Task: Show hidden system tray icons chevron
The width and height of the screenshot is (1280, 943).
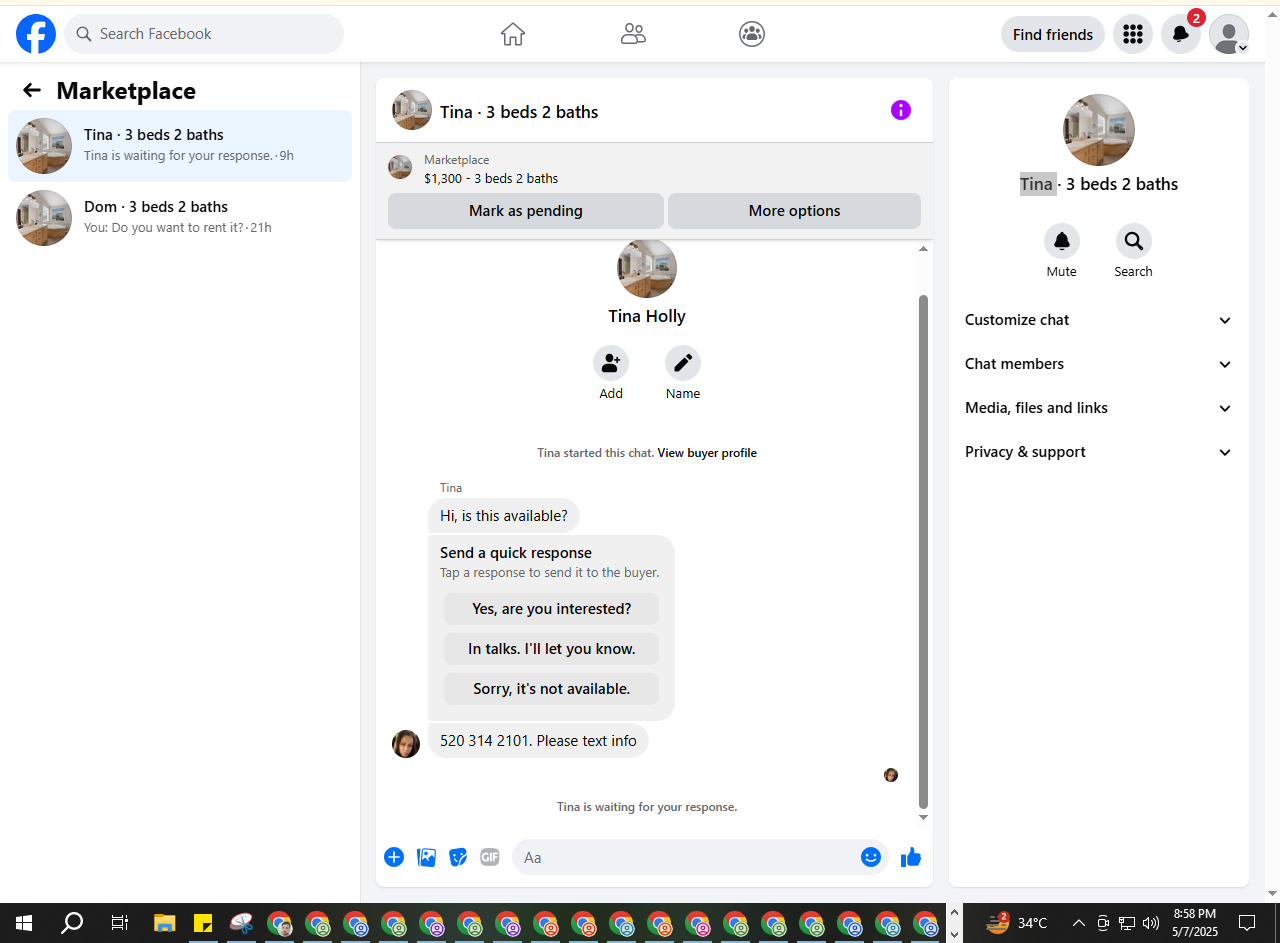Action: (1078, 923)
